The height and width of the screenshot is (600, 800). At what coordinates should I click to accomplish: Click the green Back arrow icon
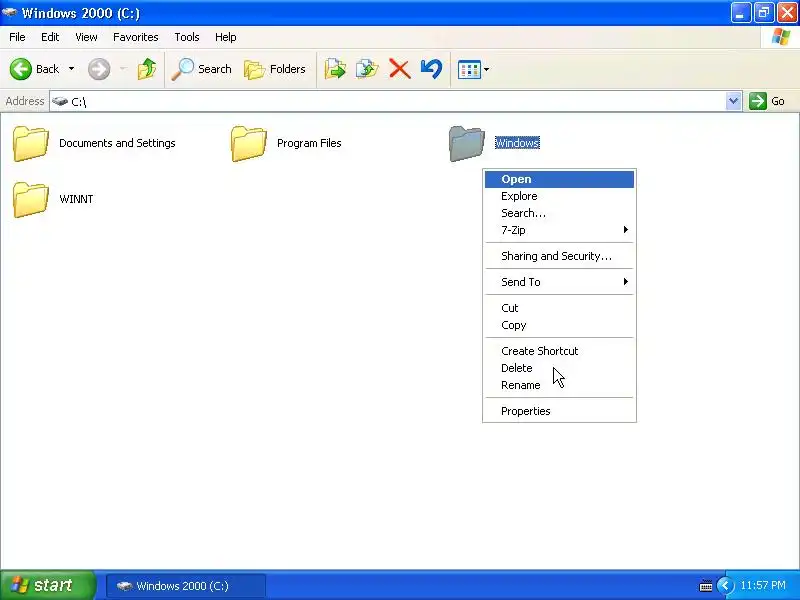point(21,69)
